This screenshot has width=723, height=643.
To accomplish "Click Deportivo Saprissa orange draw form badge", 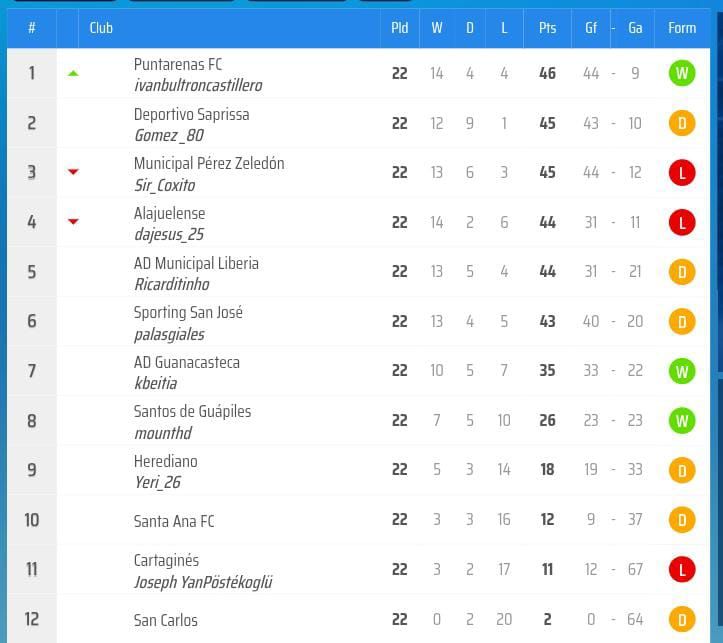I will tap(682, 124).
